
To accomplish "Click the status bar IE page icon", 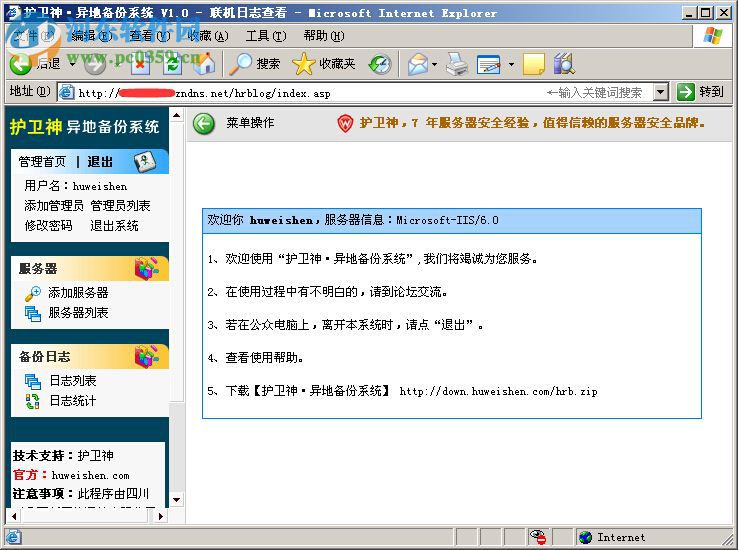I will 14,537.
